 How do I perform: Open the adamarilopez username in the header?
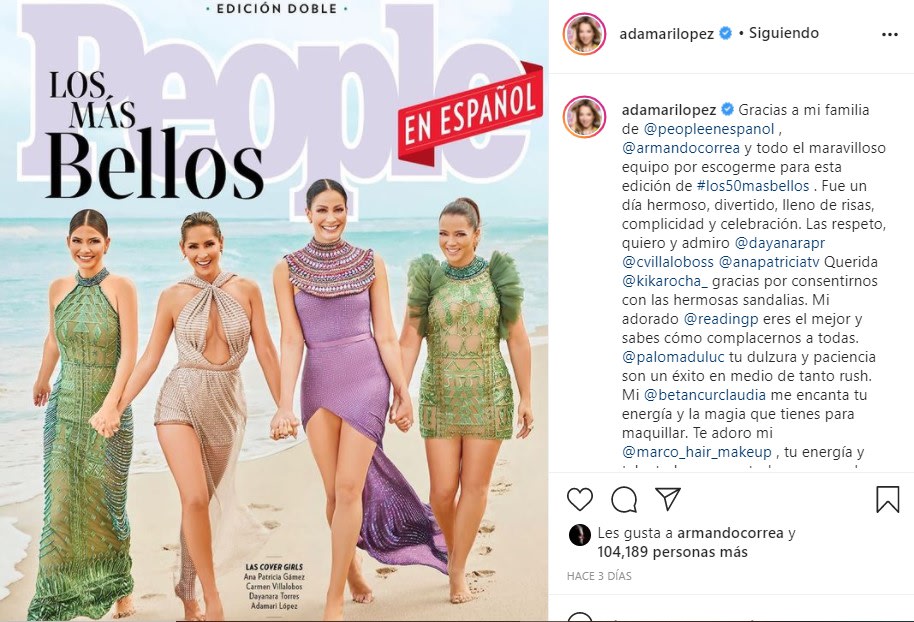[x=666, y=34]
